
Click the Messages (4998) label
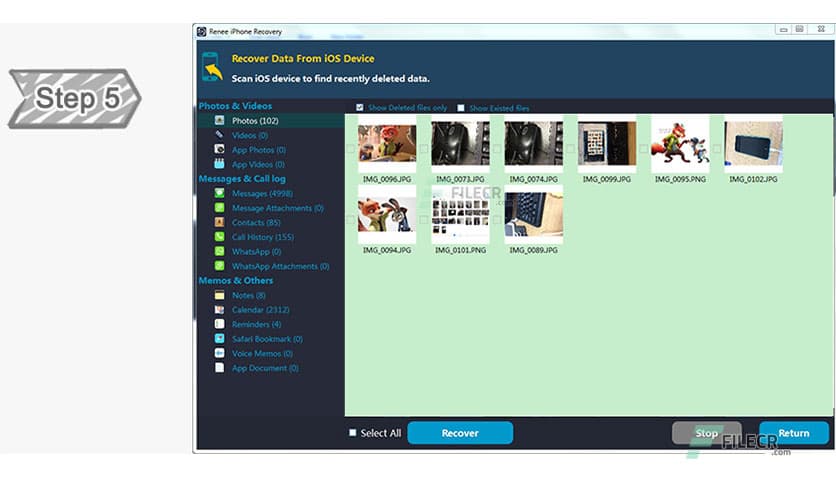click(262, 193)
